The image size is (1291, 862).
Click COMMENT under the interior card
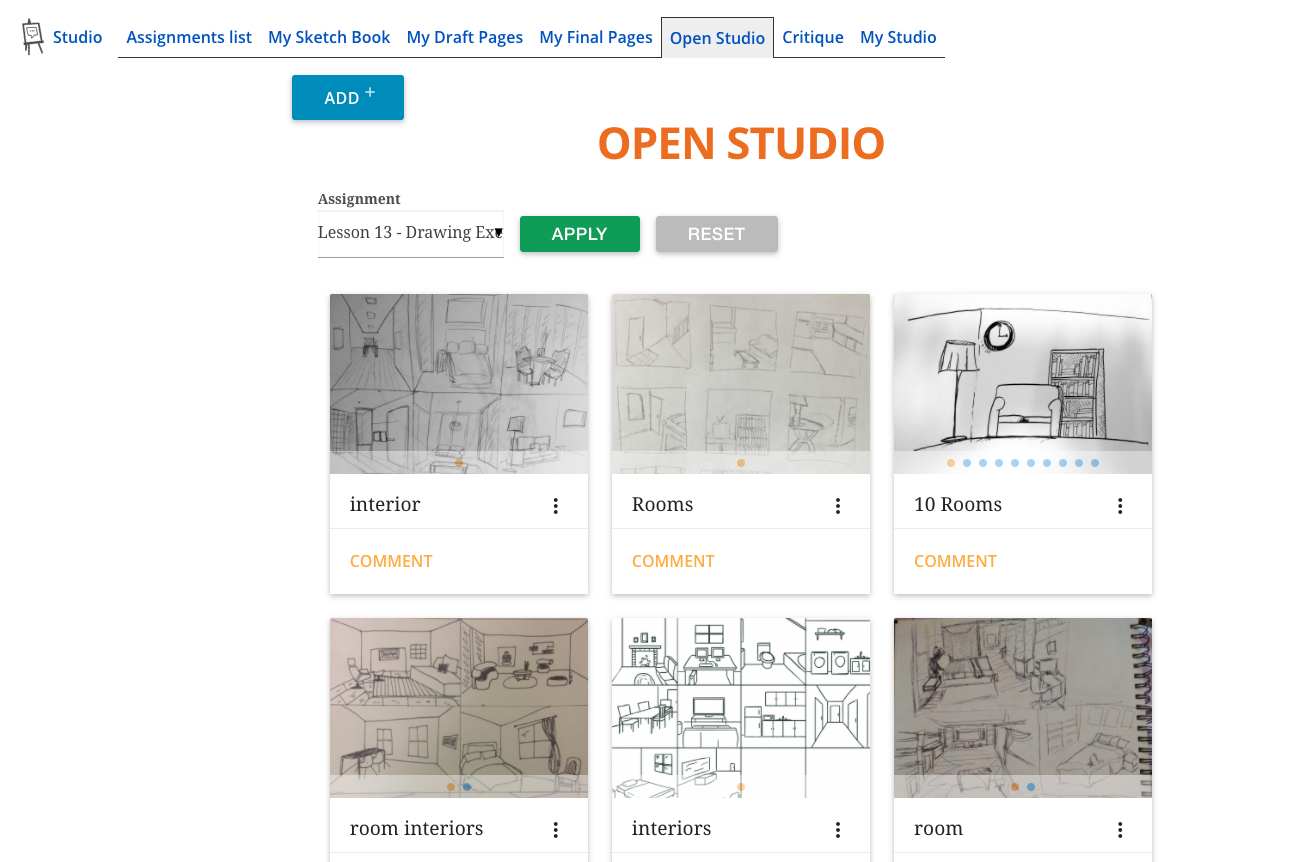pyautogui.click(x=391, y=561)
